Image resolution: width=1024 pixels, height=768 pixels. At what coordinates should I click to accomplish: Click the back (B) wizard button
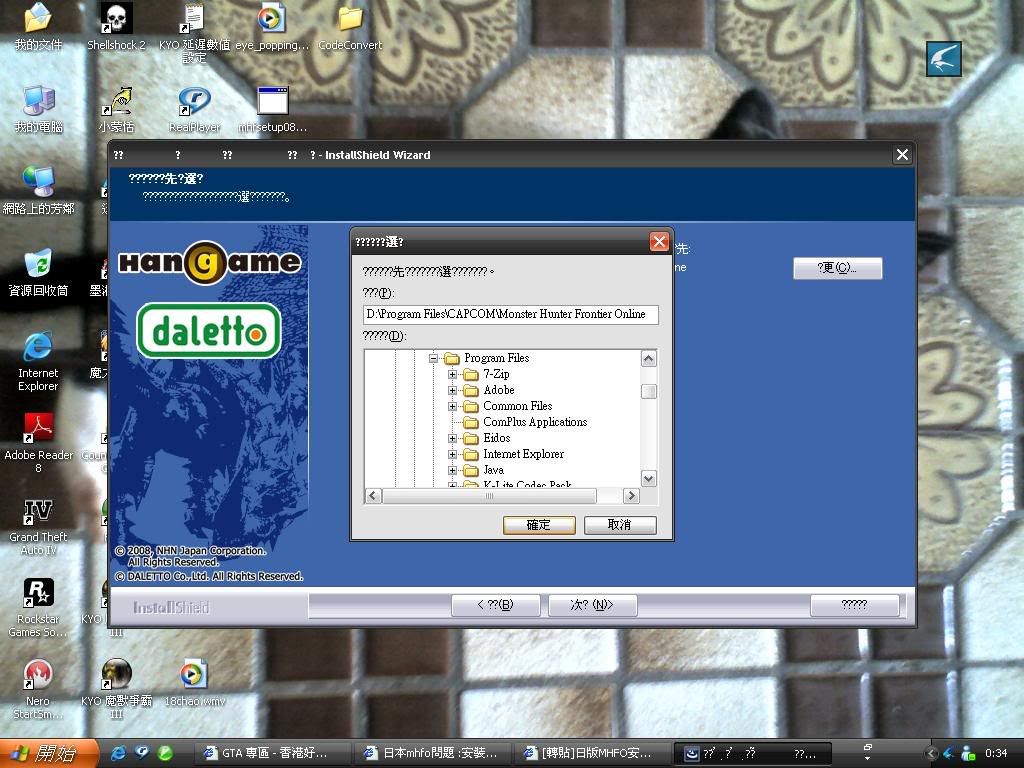click(x=496, y=605)
